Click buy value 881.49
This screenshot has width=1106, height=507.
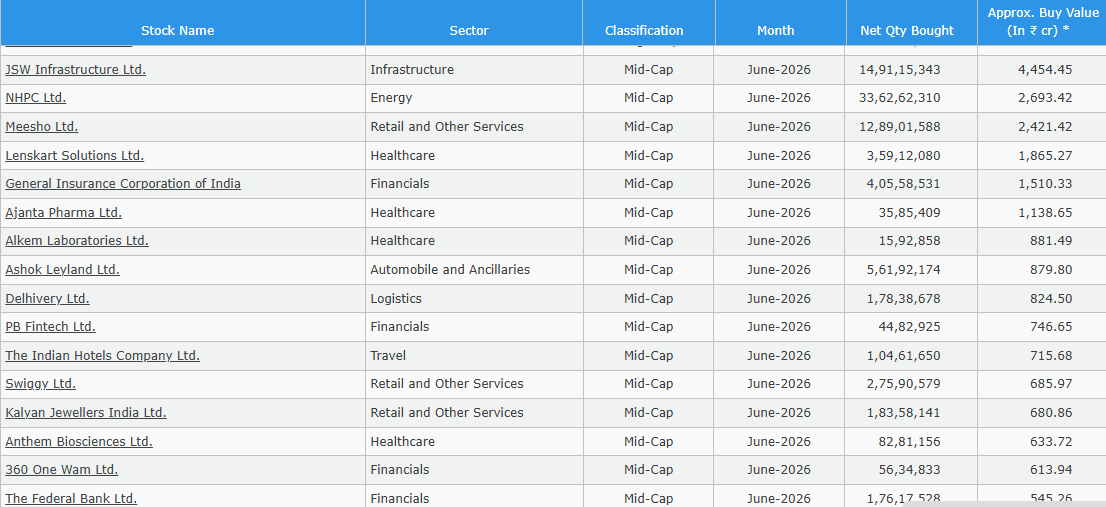1051,241
